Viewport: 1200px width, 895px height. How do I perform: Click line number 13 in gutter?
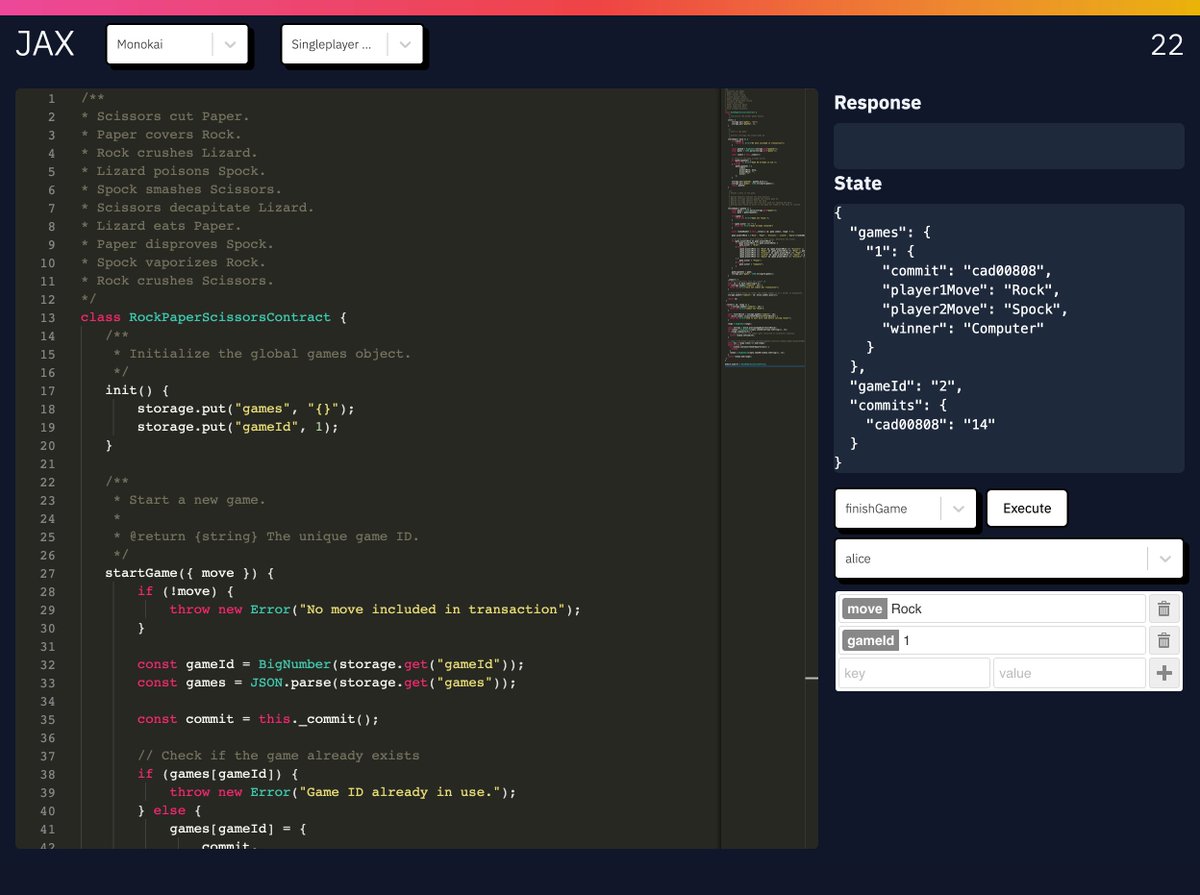coord(48,317)
